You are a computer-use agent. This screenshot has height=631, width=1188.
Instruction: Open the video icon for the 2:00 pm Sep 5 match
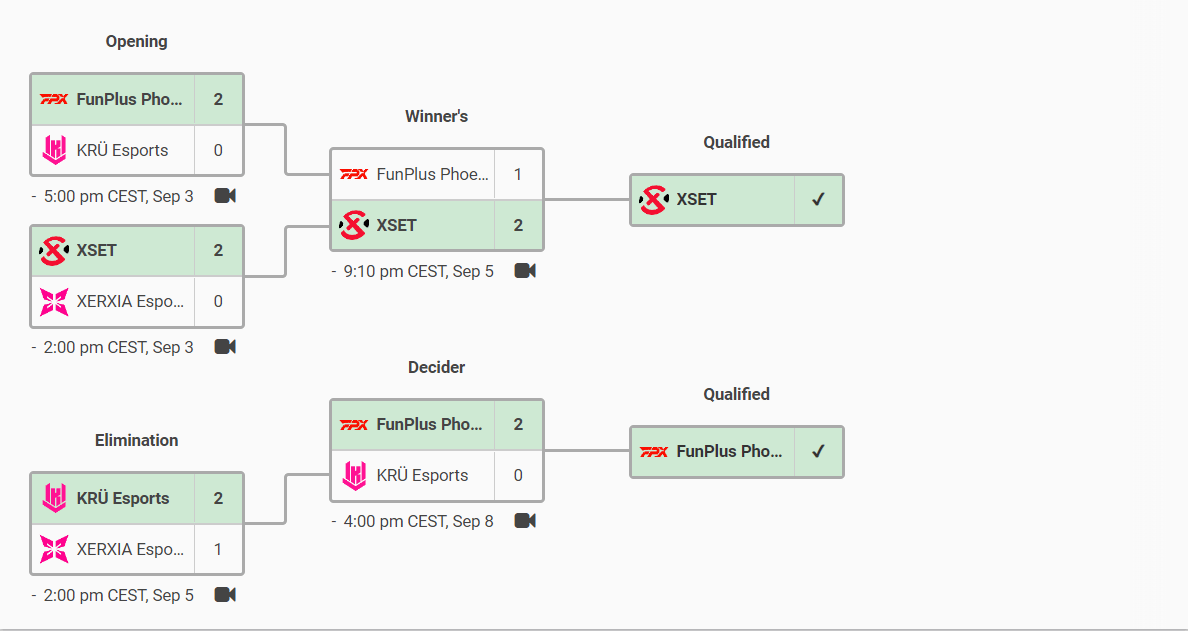pyautogui.click(x=225, y=595)
